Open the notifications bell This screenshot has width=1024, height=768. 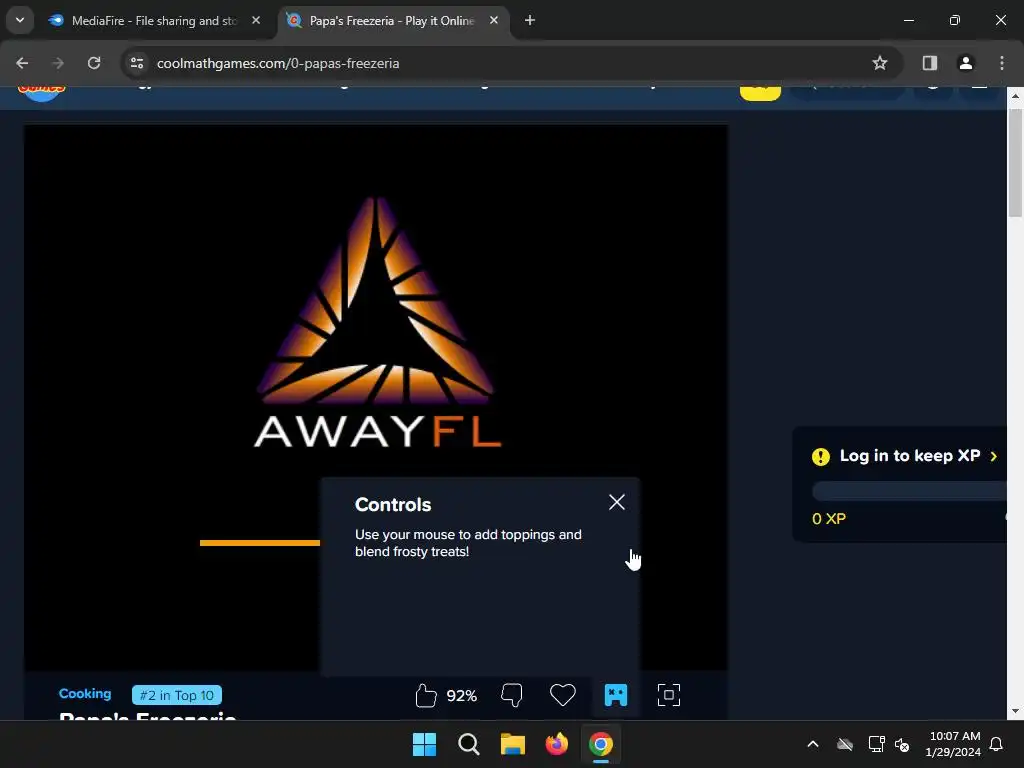[x=997, y=744]
